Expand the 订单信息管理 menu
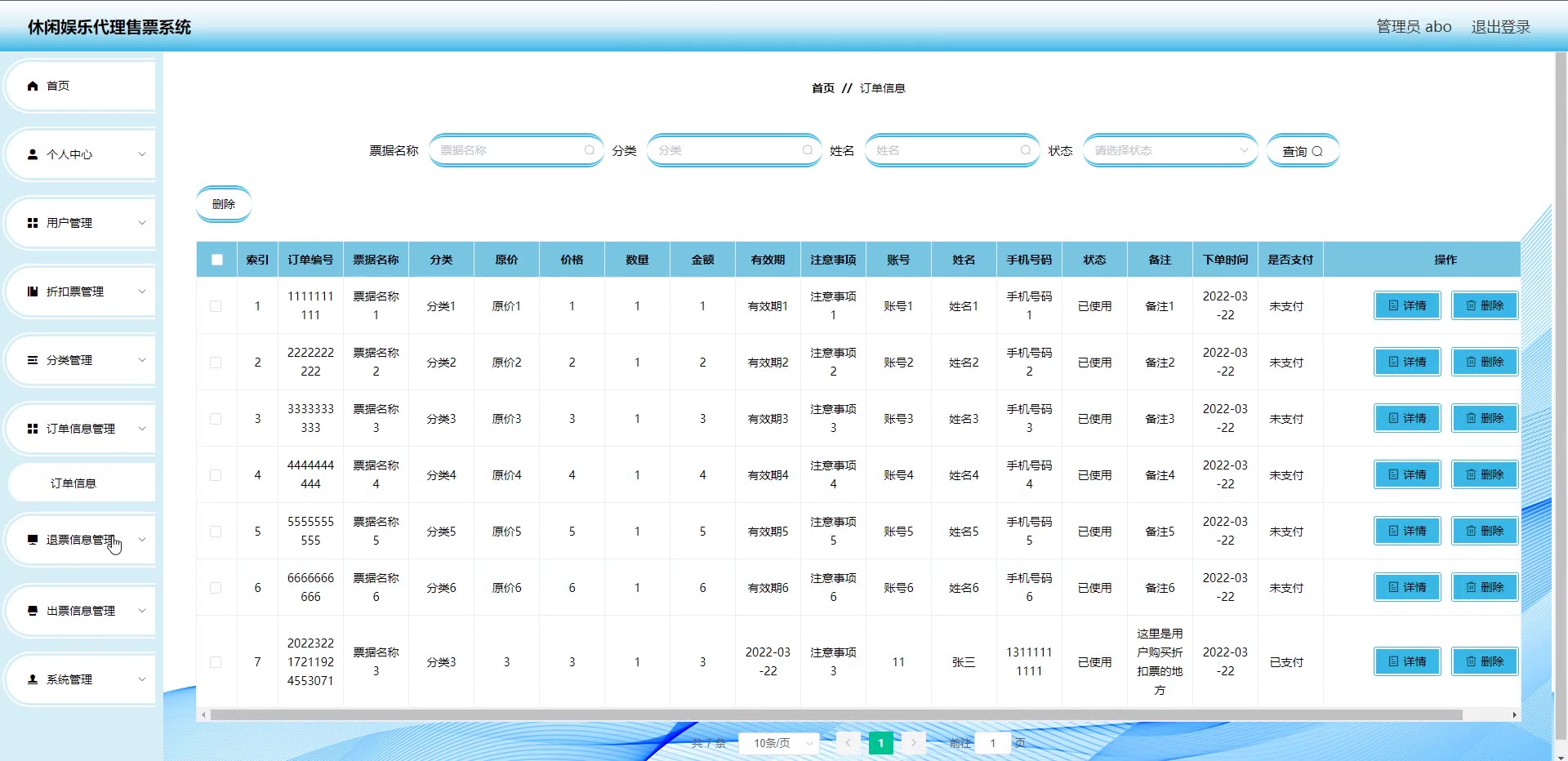The width and height of the screenshot is (1568, 761). point(80,429)
